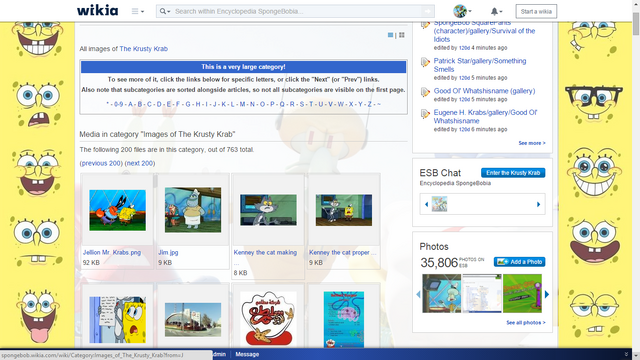Image resolution: width=640 pixels, height=360 pixels.
Task: Focus the Search within Encyclopedia SpongeBobia field
Action: pyautogui.click(x=297, y=11)
